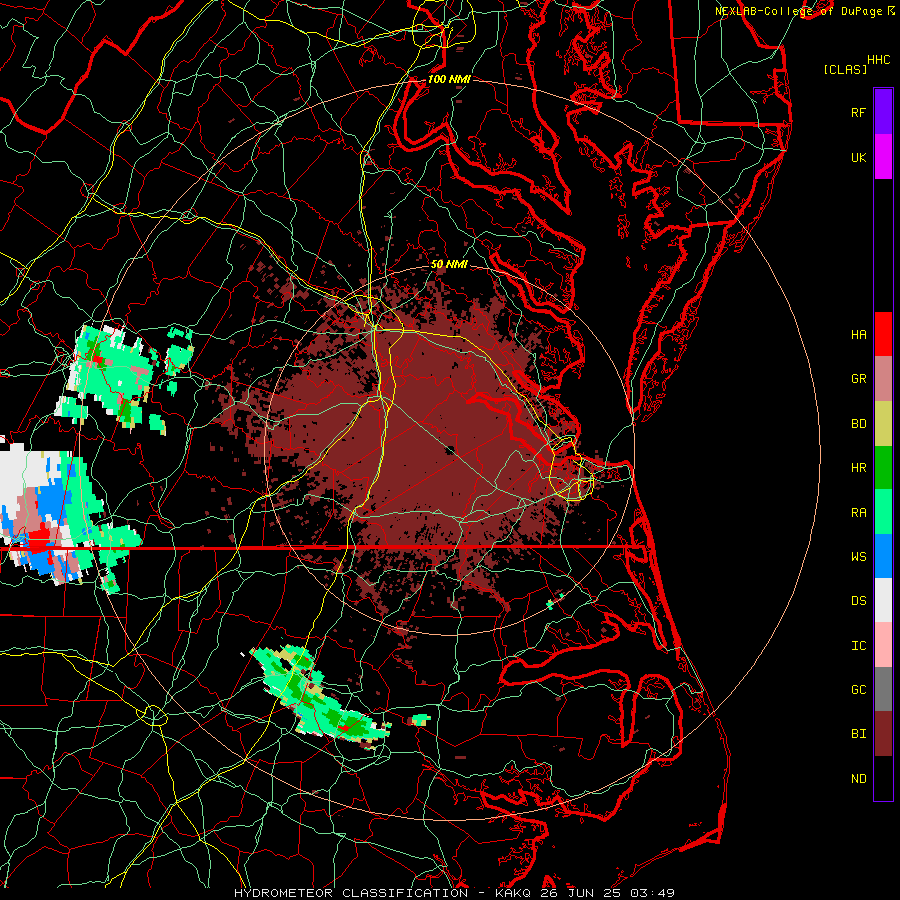Click the 'WS' legend label
This screenshot has width=900, height=900.
(x=858, y=556)
